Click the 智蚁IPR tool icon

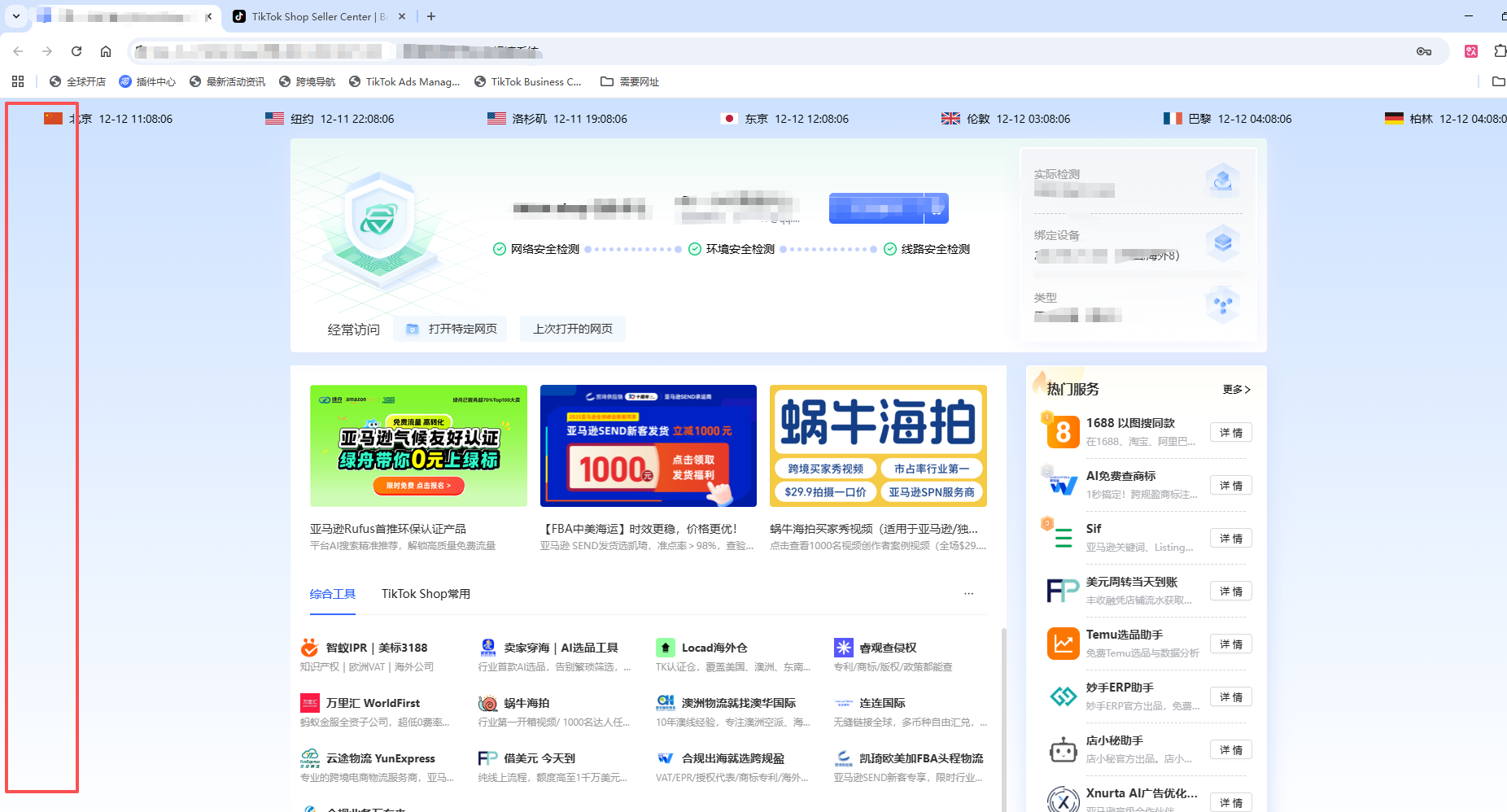(x=309, y=648)
